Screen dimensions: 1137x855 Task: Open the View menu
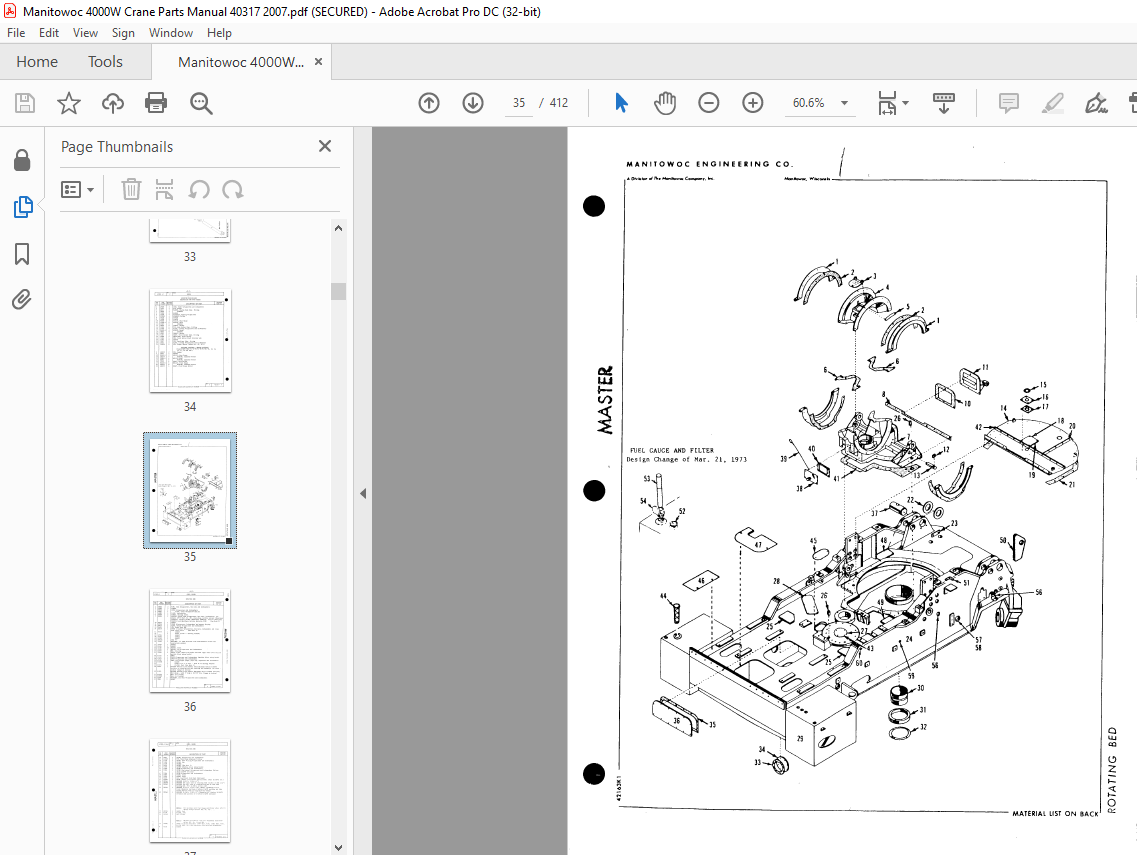pyautogui.click(x=85, y=33)
